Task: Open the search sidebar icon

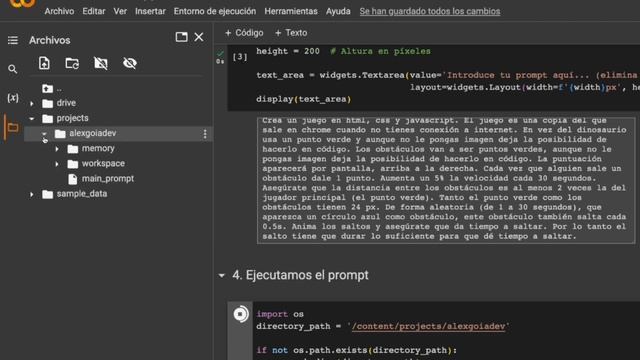Action: click(x=13, y=69)
